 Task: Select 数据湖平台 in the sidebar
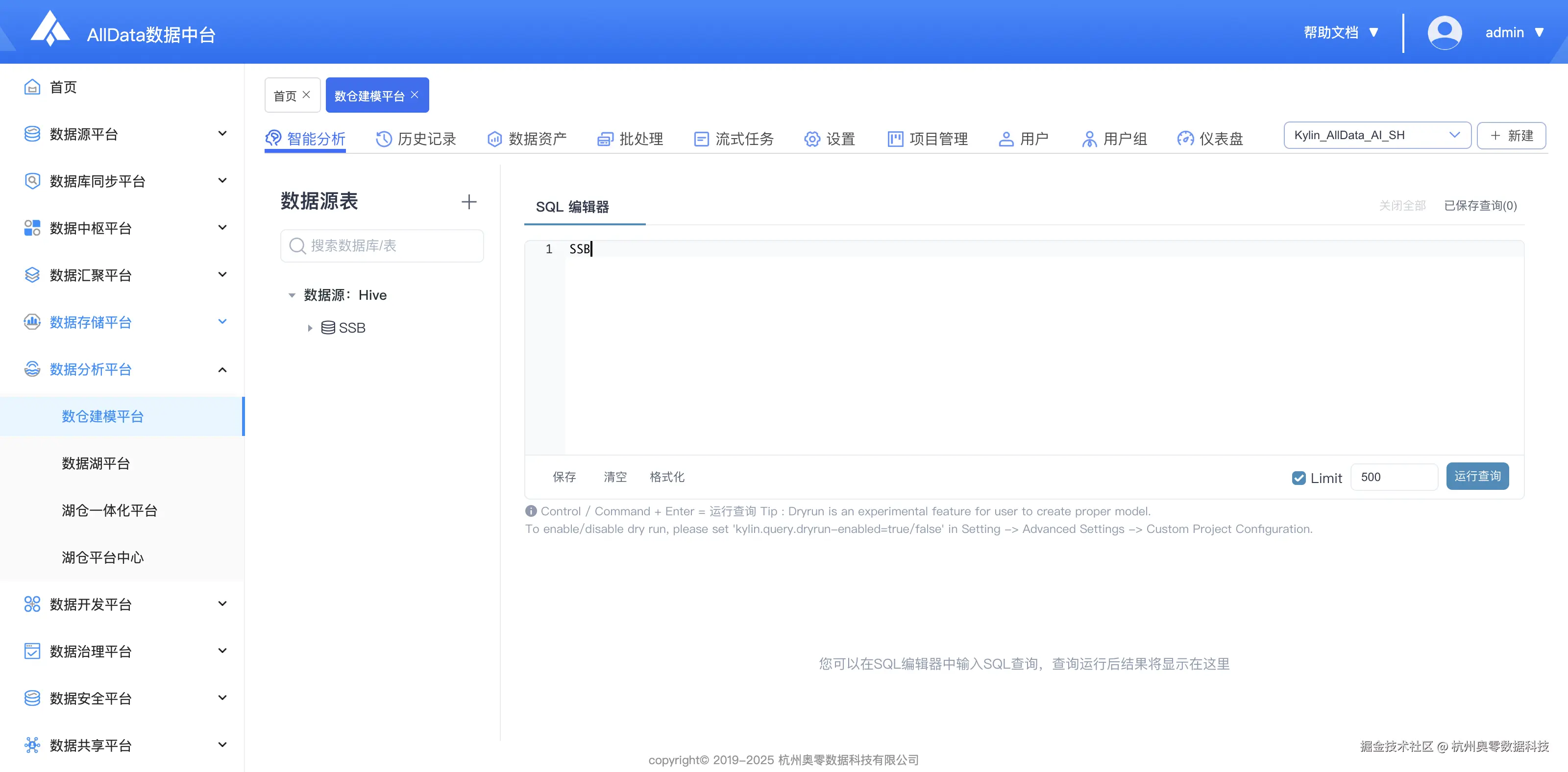click(x=96, y=463)
